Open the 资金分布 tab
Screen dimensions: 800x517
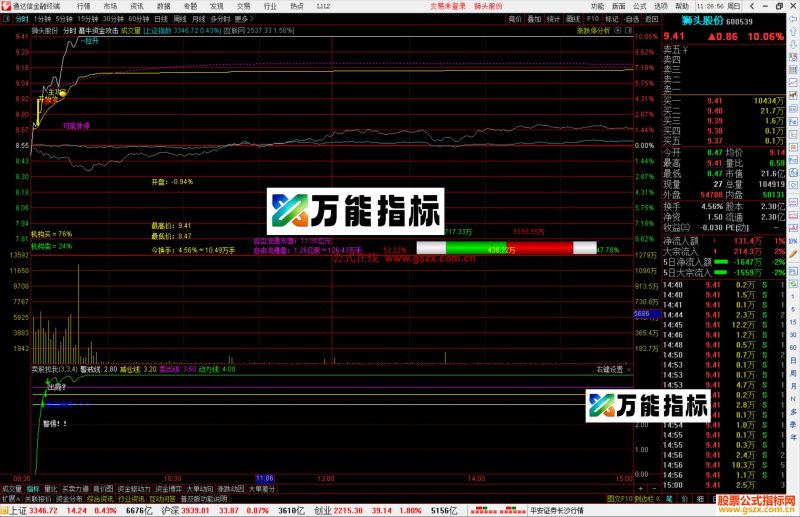(x=69, y=499)
